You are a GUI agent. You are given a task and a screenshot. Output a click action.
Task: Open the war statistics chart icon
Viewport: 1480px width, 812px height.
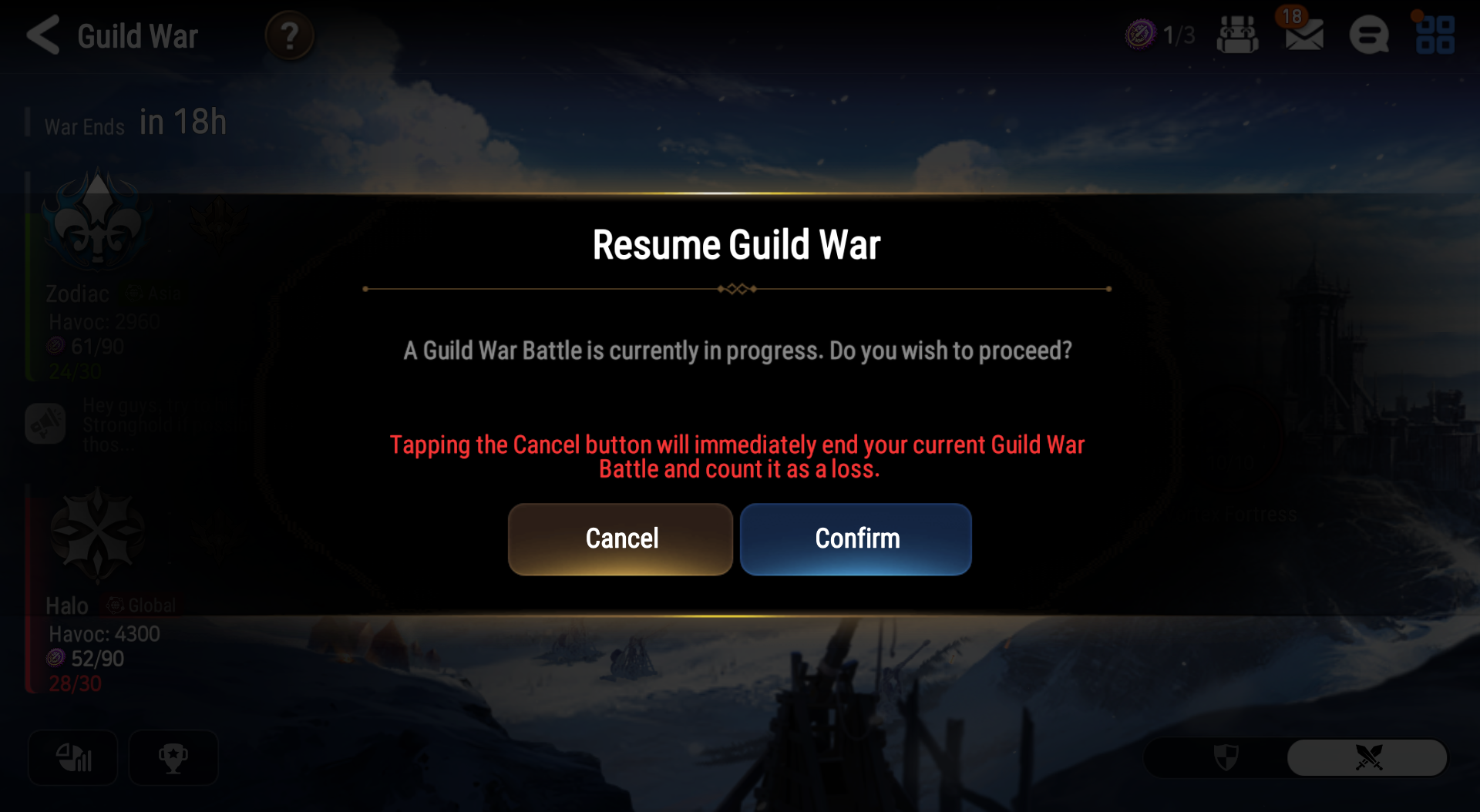(73, 758)
